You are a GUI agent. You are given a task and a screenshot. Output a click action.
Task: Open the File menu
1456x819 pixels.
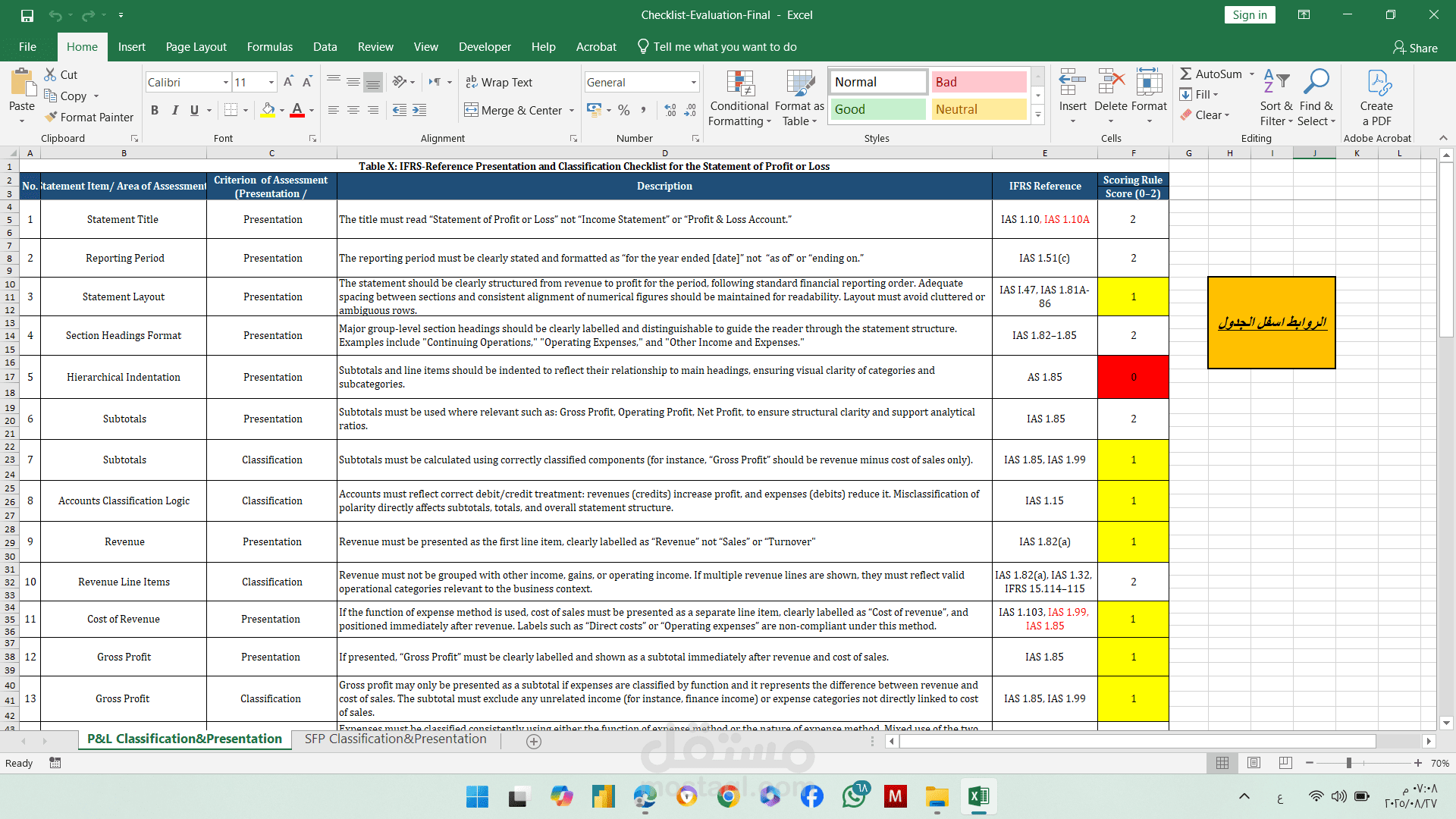[x=27, y=47]
